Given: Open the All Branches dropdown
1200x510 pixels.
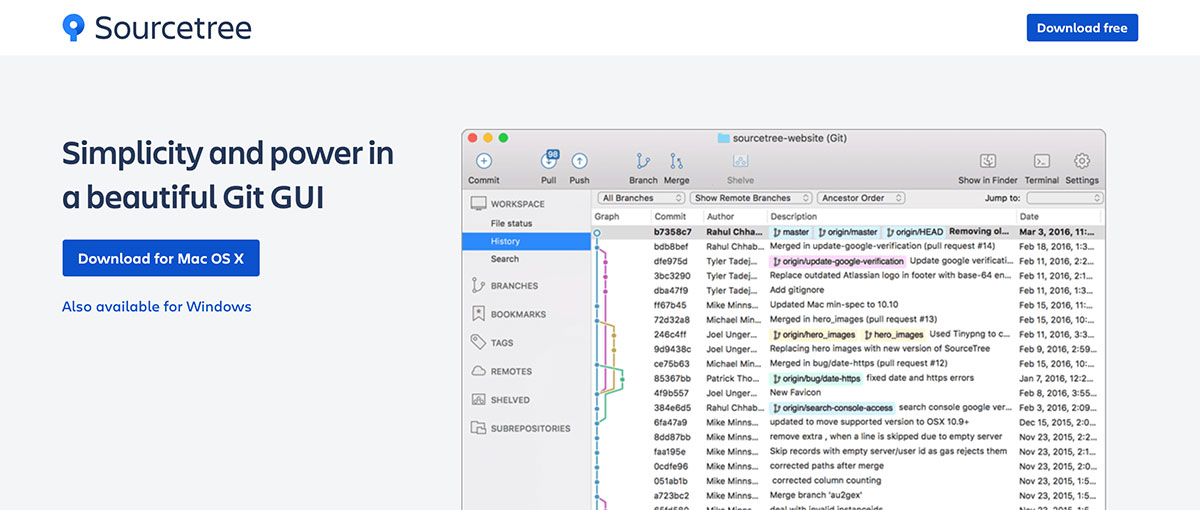Looking at the screenshot, I should pos(641,198).
